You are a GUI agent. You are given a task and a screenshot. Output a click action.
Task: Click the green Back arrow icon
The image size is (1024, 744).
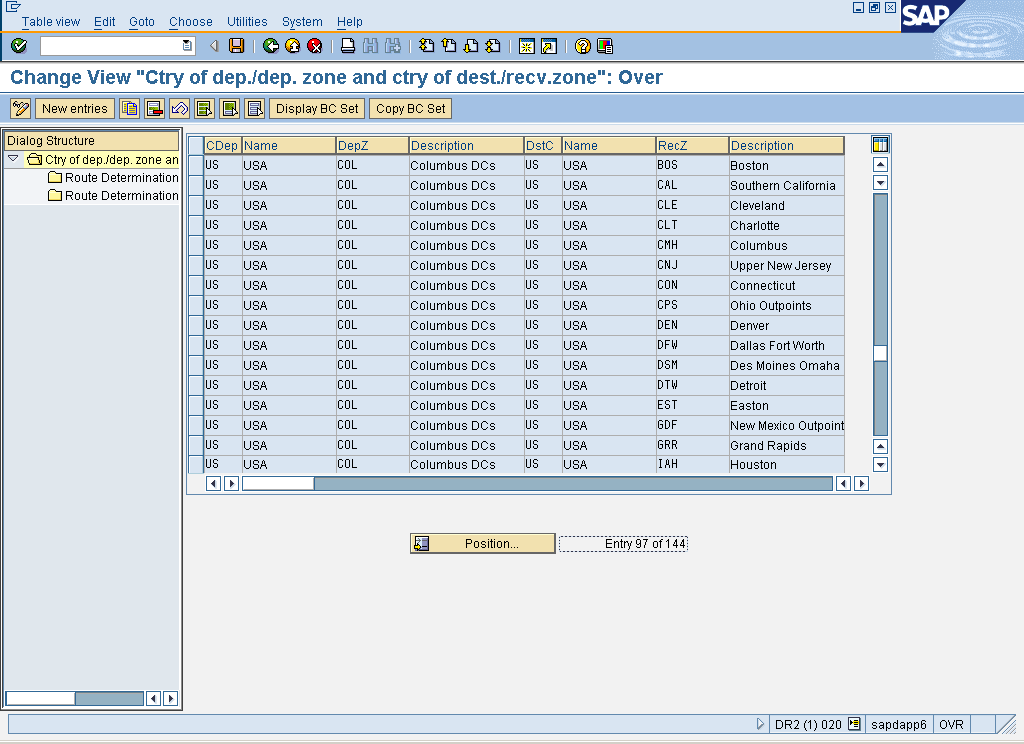270,46
